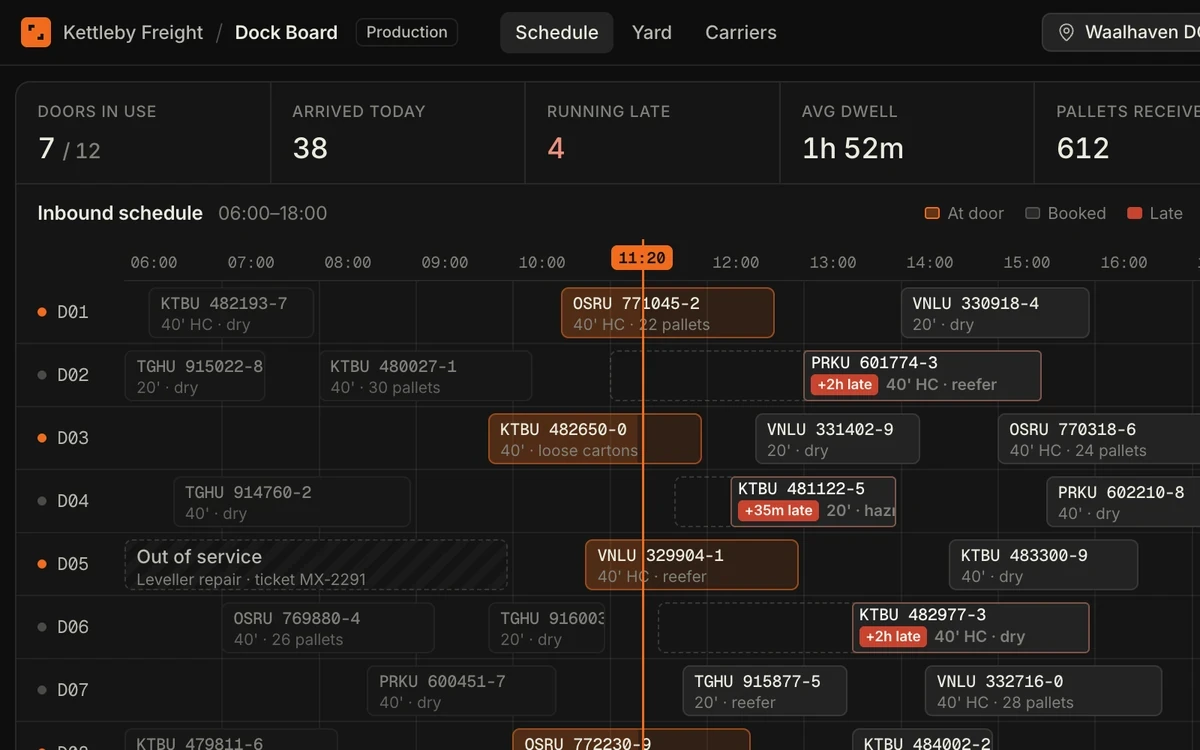This screenshot has width=1200, height=750.
Task: Click the 06:00 time axis label
Action: point(154,263)
